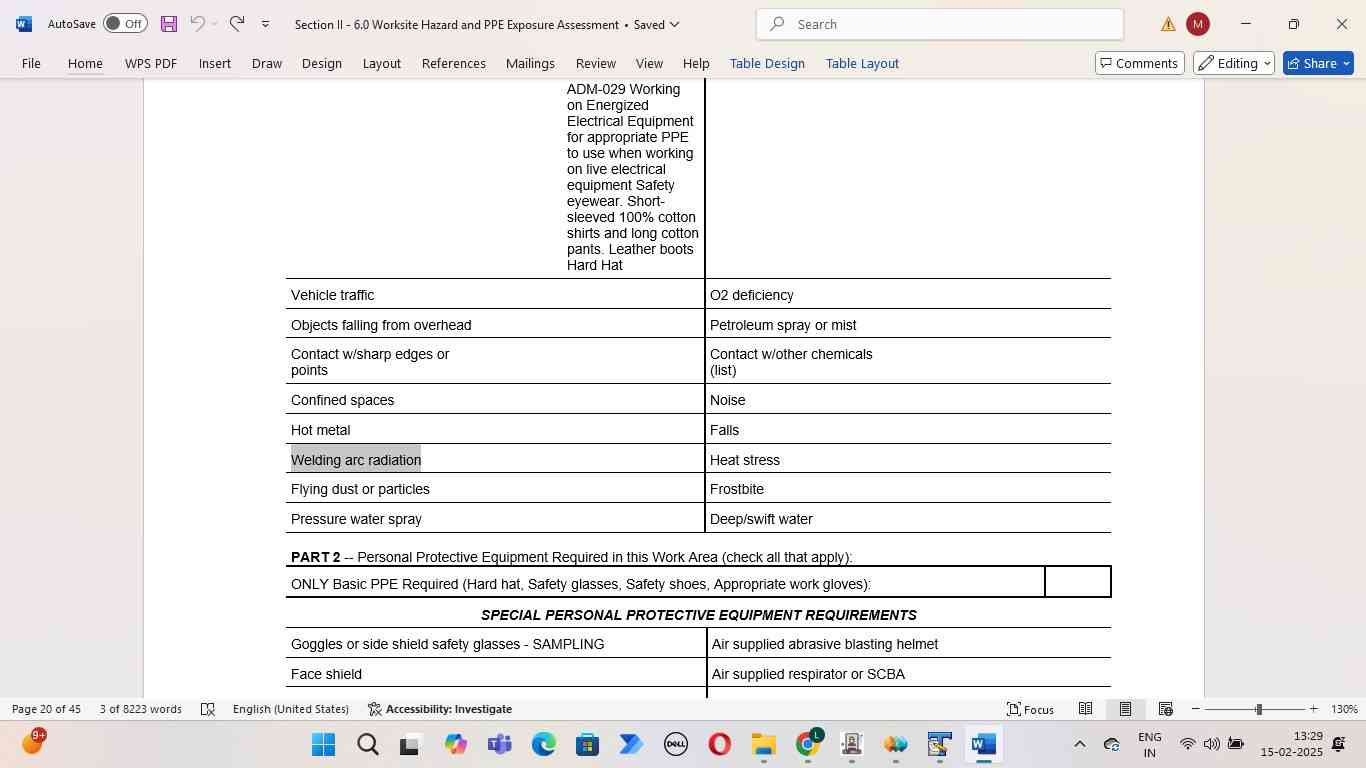Click the Redo arrow icon
Image resolution: width=1366 pixels, height=768 pixels.
237,23
